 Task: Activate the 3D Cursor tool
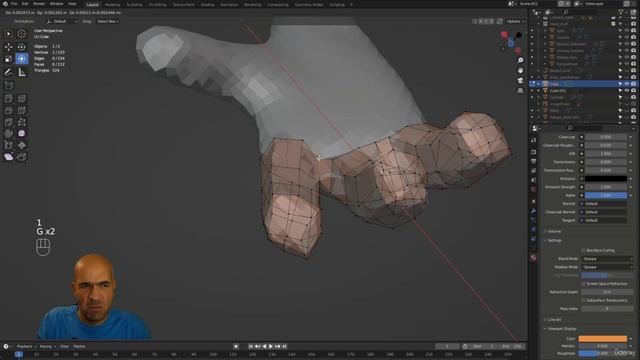(x=22, y=34)
